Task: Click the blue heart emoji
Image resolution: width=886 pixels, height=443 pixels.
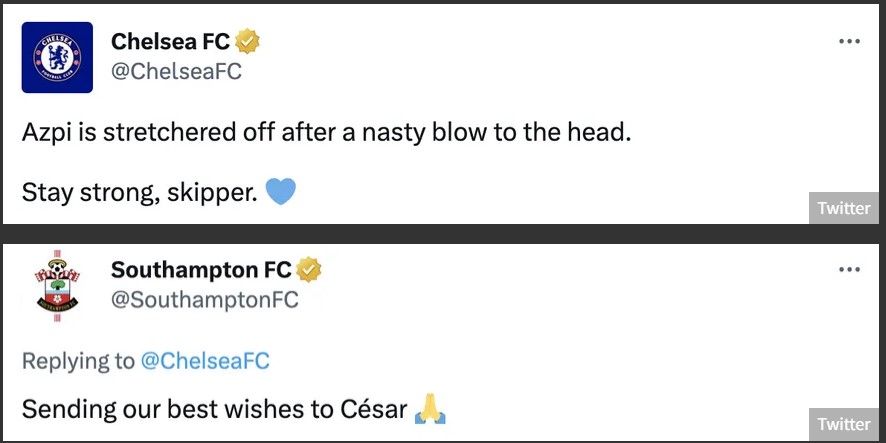Action: click(x=281, y=191)
